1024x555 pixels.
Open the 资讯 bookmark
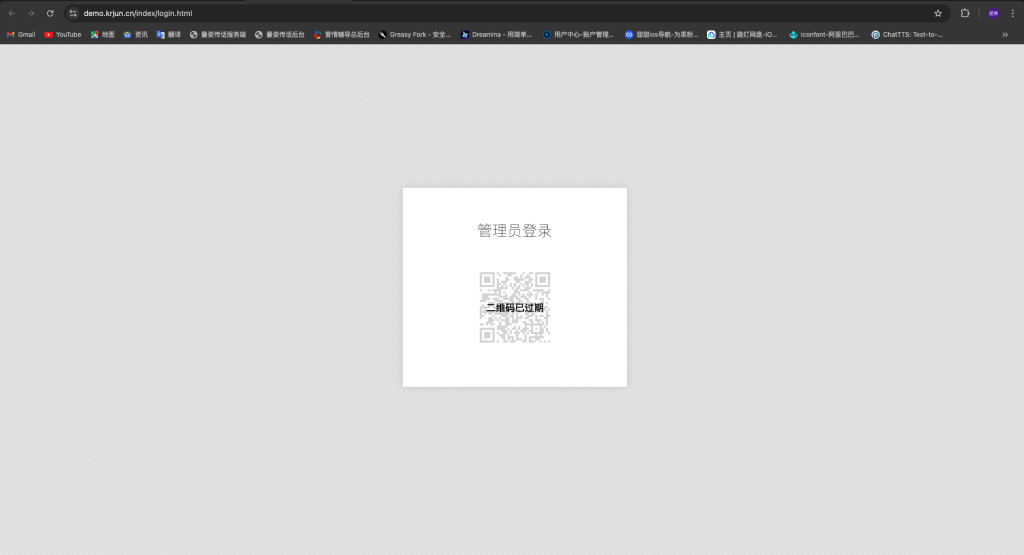click(x=135, y=35)
